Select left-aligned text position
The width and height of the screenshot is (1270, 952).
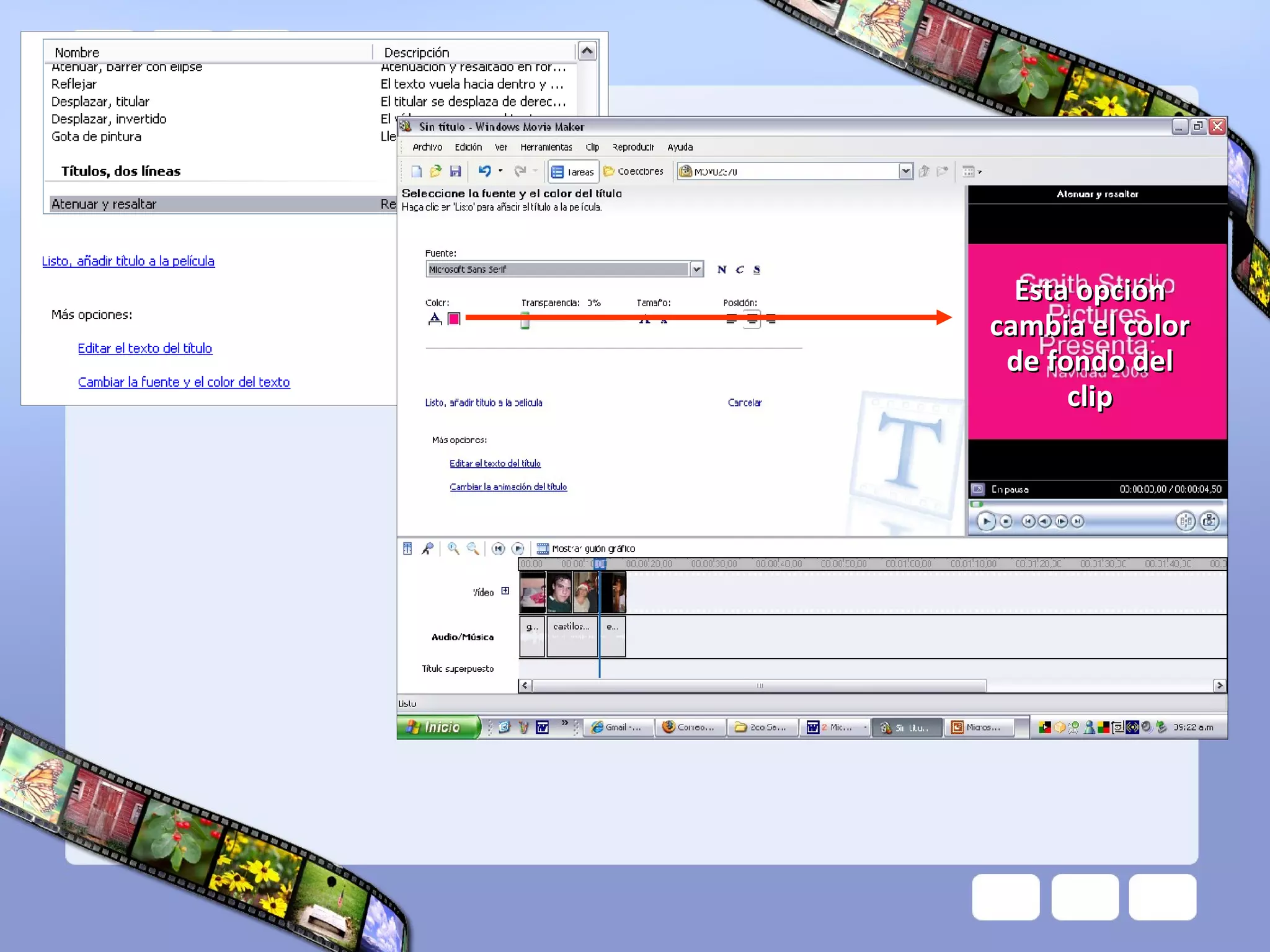732,319
